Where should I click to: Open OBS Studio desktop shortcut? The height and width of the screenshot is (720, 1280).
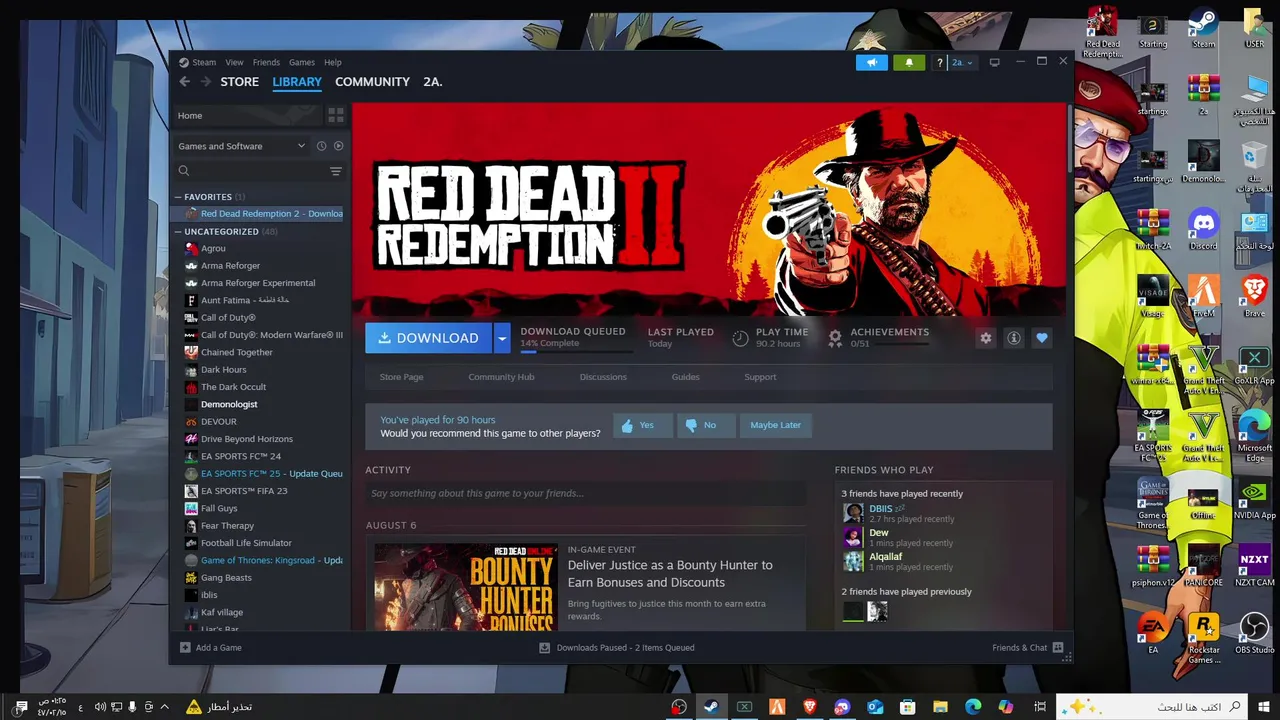(1254, 634)
